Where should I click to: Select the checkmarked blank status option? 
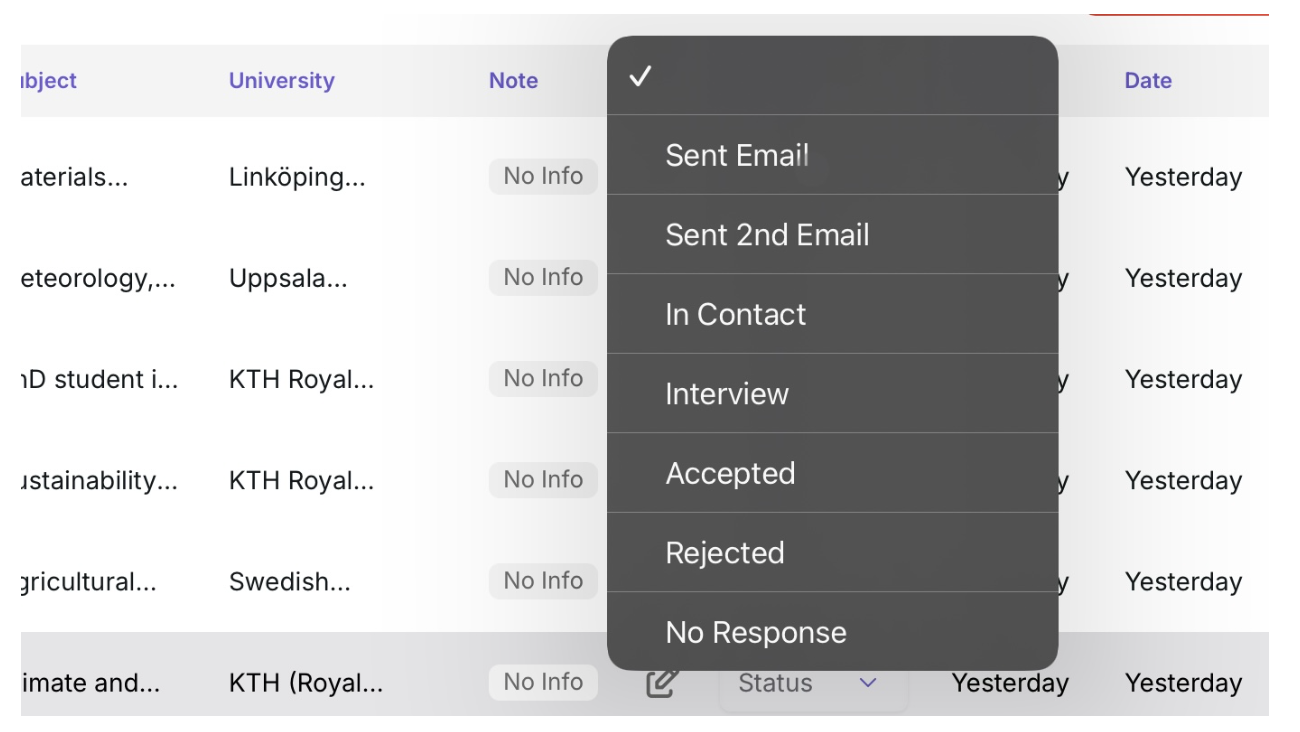coord(832,77)
